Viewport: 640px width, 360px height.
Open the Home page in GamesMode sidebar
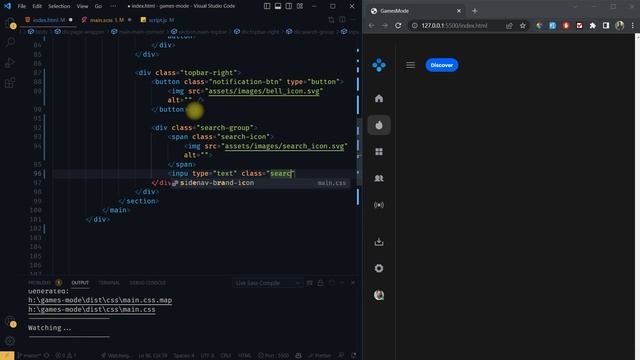click(379, 98)
